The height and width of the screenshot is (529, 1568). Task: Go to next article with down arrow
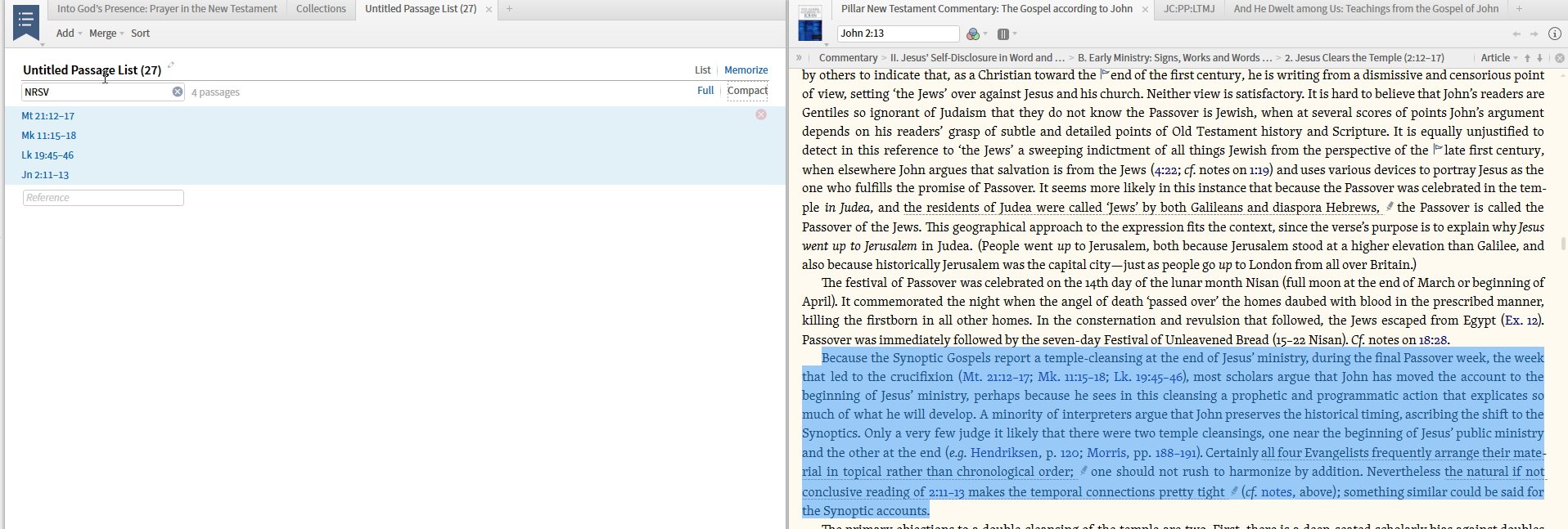point(1539,58)
